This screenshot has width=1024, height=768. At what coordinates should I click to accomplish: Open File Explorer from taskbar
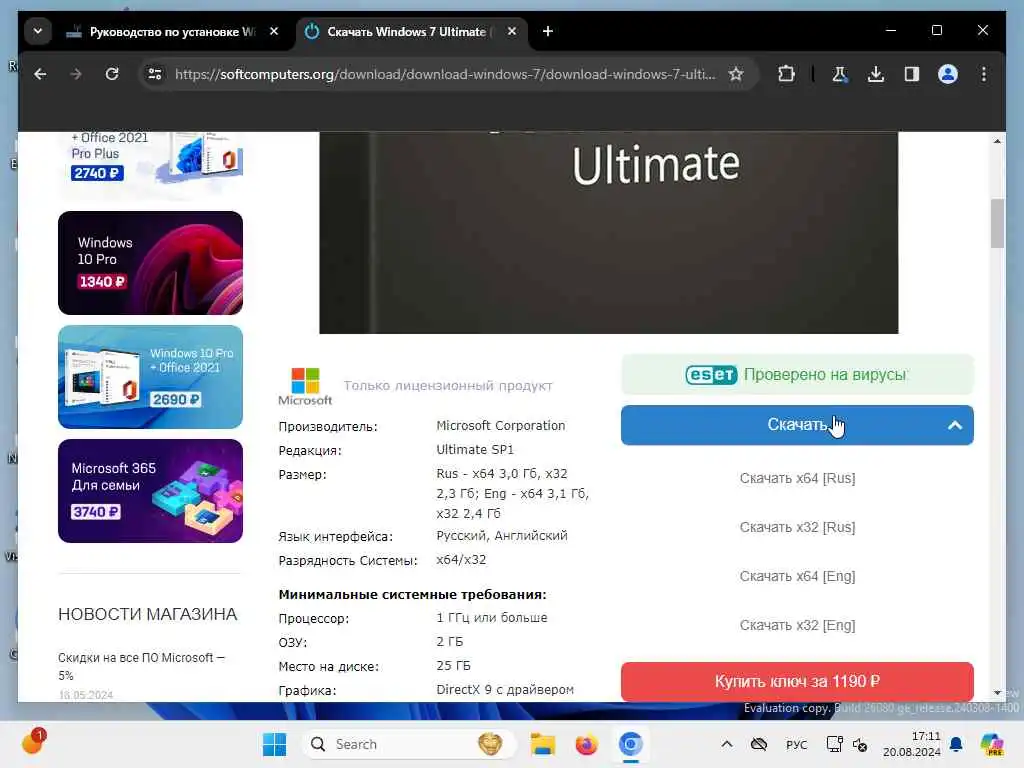coord(543,744)
